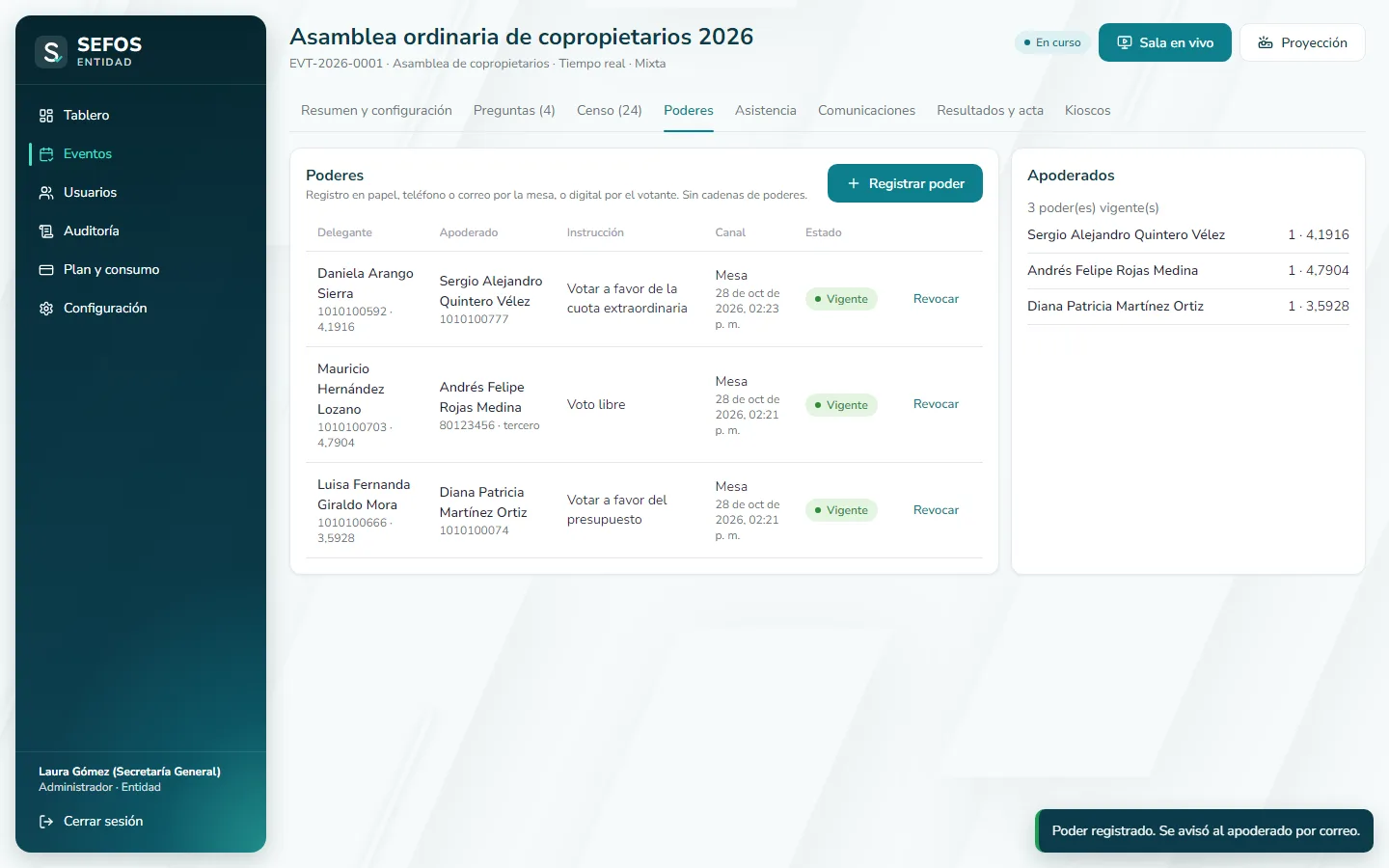Go to Auditoría in the sidebar
The height and width of the screenshot is (868, 1389).
click(x=141, y=231)
